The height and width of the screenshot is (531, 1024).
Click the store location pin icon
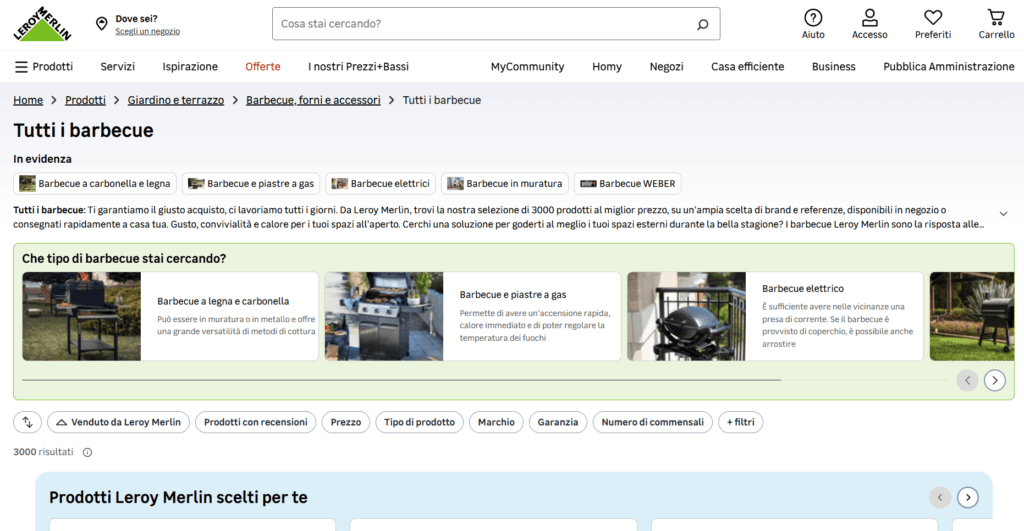[101, 24]
